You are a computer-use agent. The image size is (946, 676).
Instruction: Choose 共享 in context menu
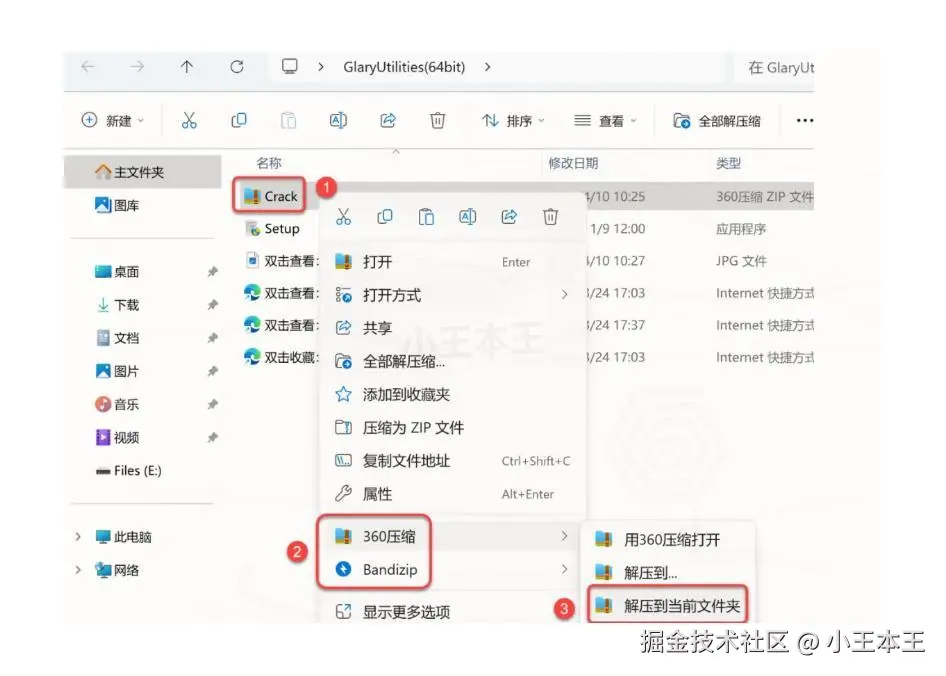click(452, 328)
